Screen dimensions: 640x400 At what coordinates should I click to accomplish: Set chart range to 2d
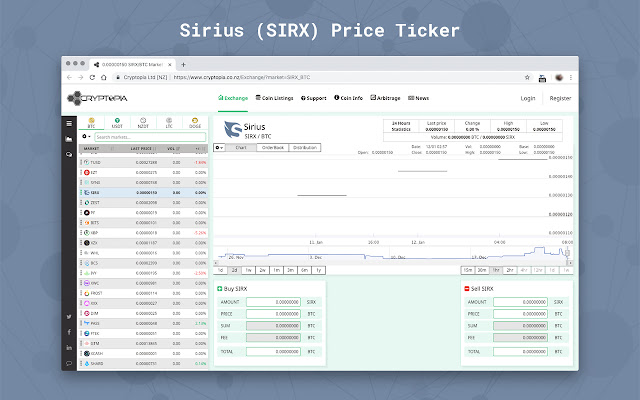[x=234, y=270]
